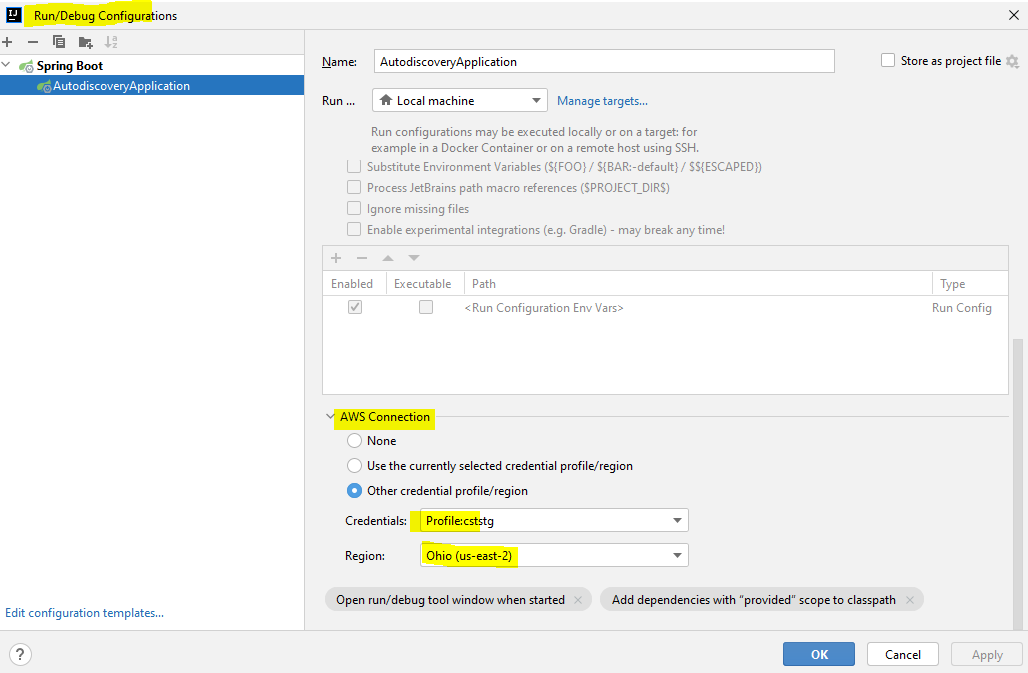Image resolution: width=1028 pixels, height=673 pixels.
Task: Remove the selected configuration with minus icon
Action: 33,42
